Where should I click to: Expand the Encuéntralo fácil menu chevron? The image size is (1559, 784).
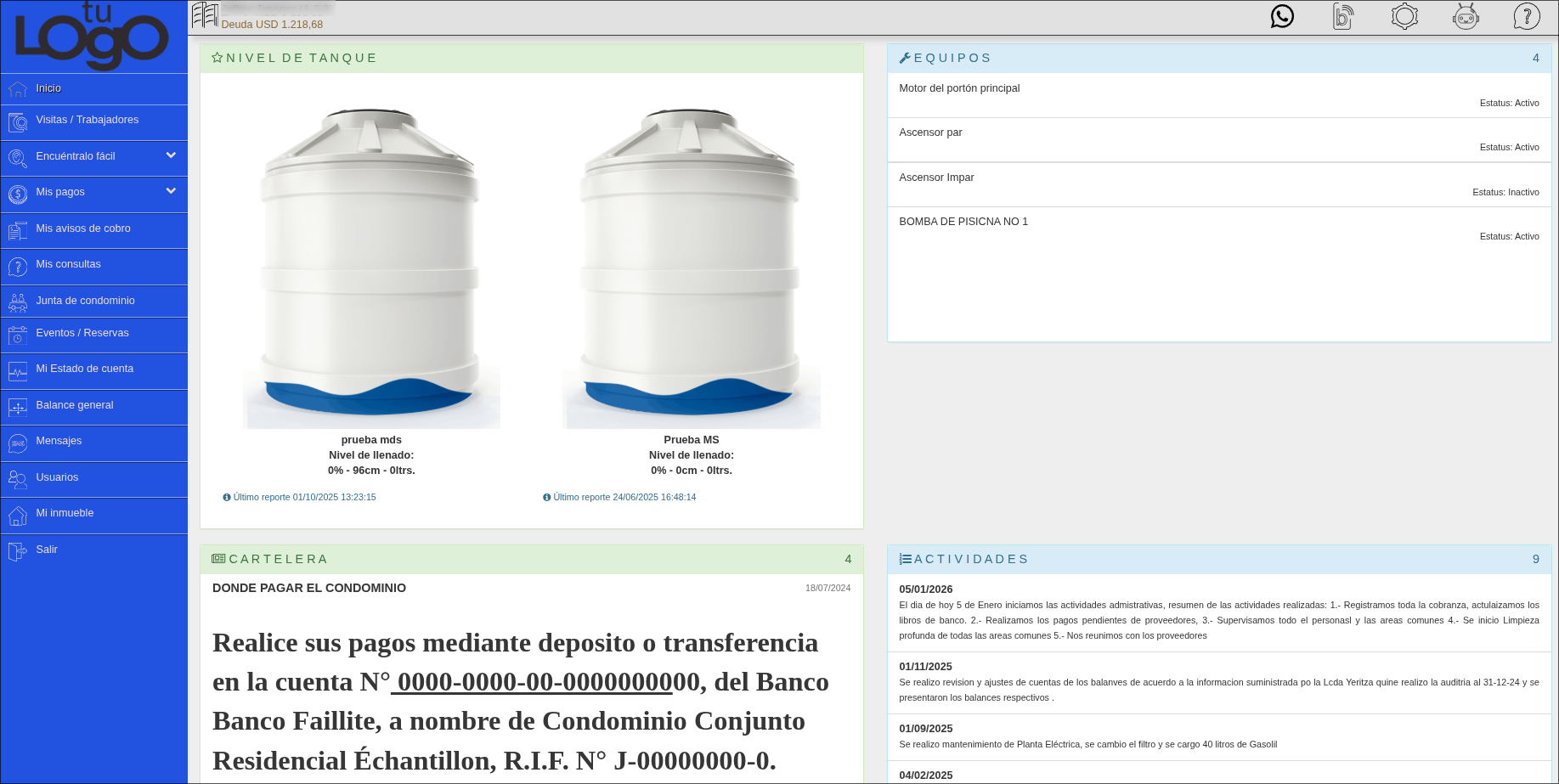click(170, 156)
